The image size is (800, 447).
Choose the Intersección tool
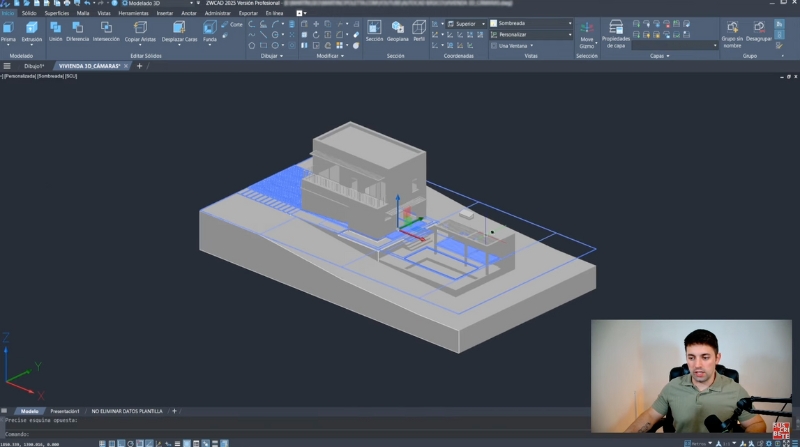(106, 29)
